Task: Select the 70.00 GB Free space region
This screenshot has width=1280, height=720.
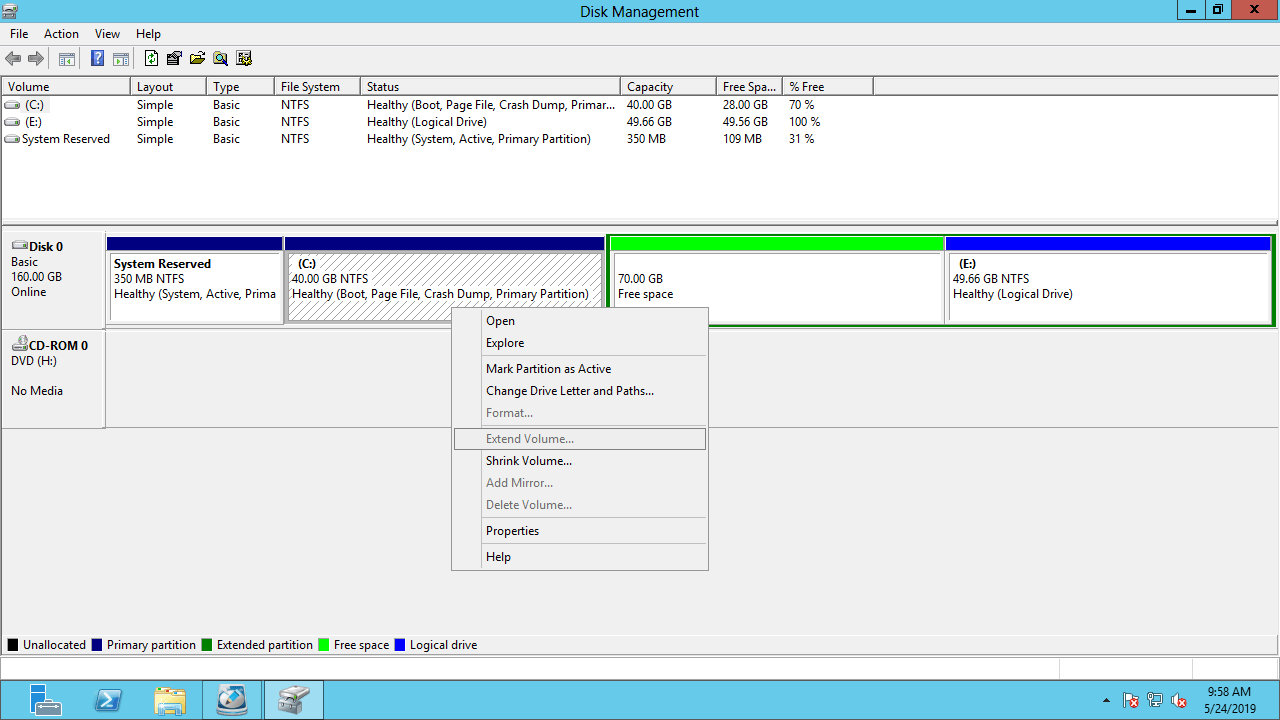Action: [x=776, y=287]
